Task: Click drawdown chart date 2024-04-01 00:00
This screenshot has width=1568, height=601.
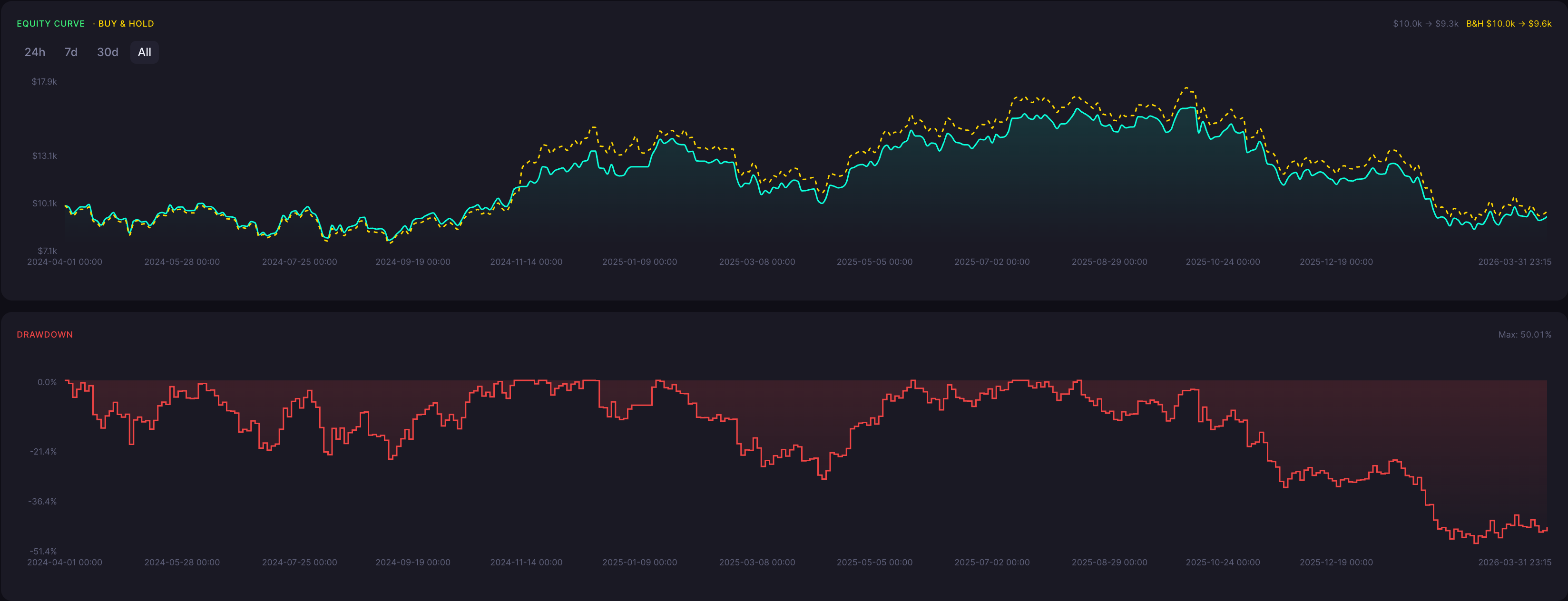Action: pyautogui.click(x=65, y=562)
